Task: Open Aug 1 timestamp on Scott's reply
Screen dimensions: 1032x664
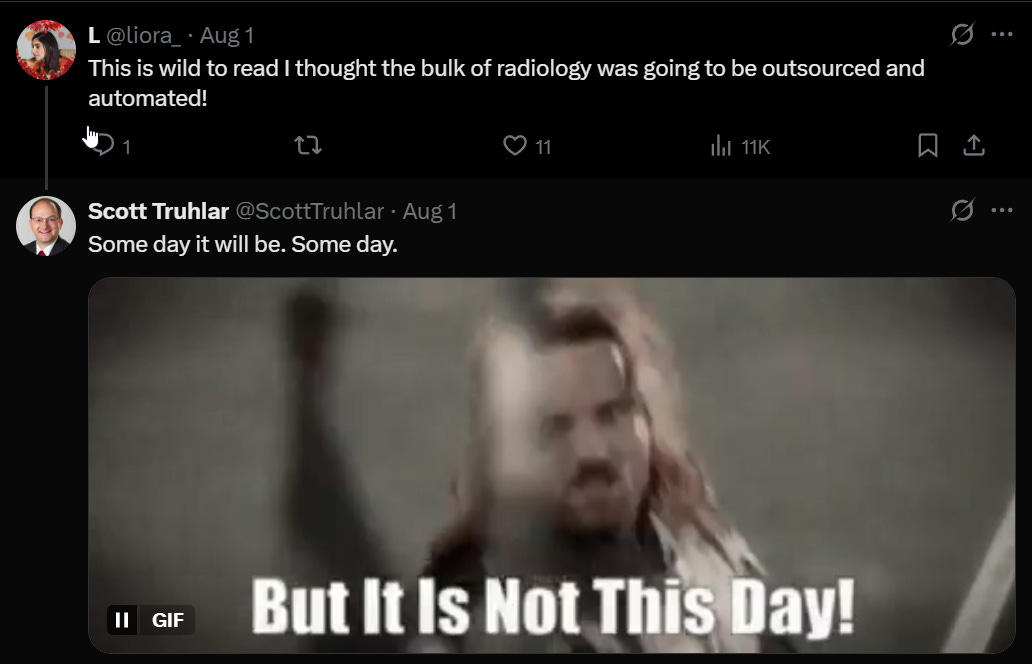Action: (429, 211)
